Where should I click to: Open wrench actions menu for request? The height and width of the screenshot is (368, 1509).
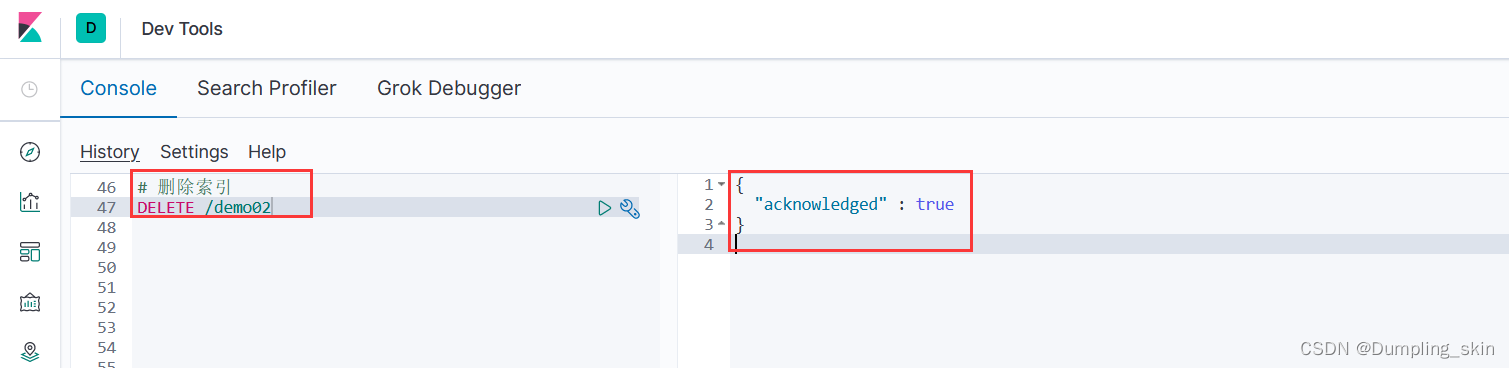click(x=630, y=208)
